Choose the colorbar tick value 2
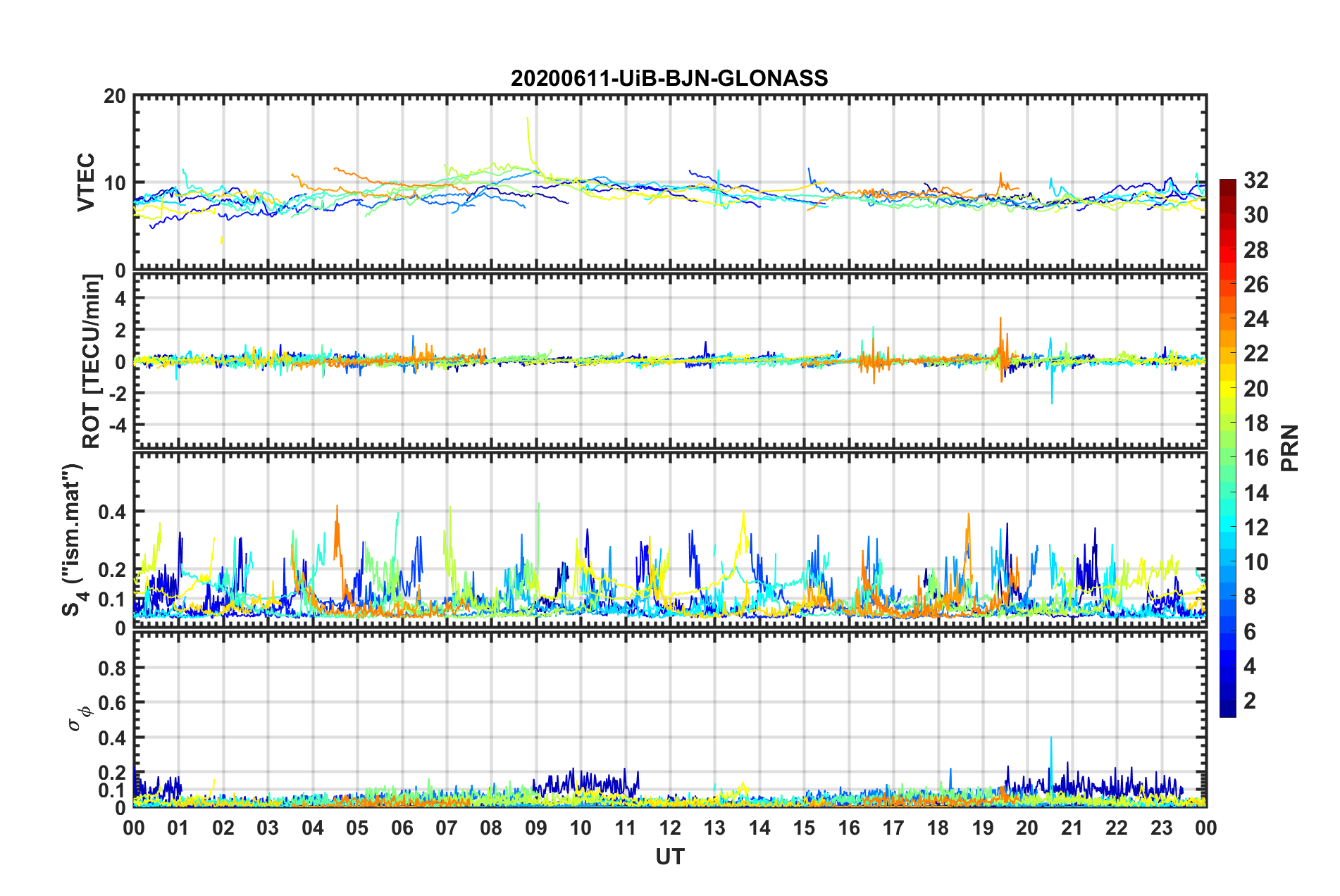The height and width of the screenshot is (896, 1340). point(1250,701)
